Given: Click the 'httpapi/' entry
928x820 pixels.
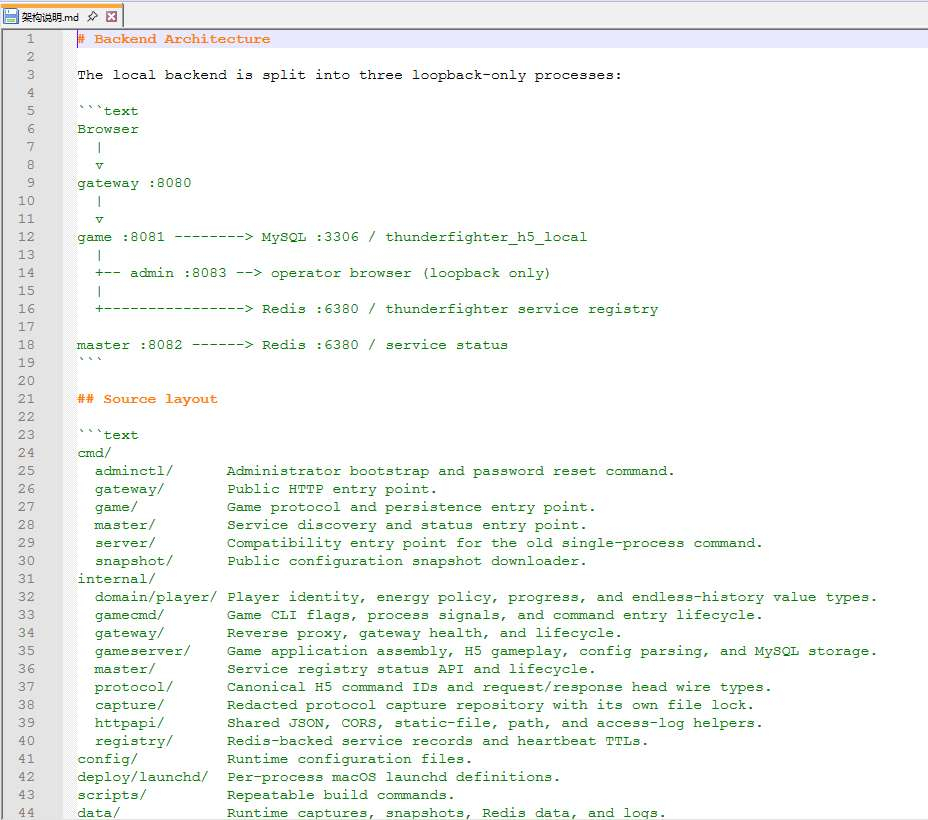Looking at the screenshot, I should (x=130, y=723).
